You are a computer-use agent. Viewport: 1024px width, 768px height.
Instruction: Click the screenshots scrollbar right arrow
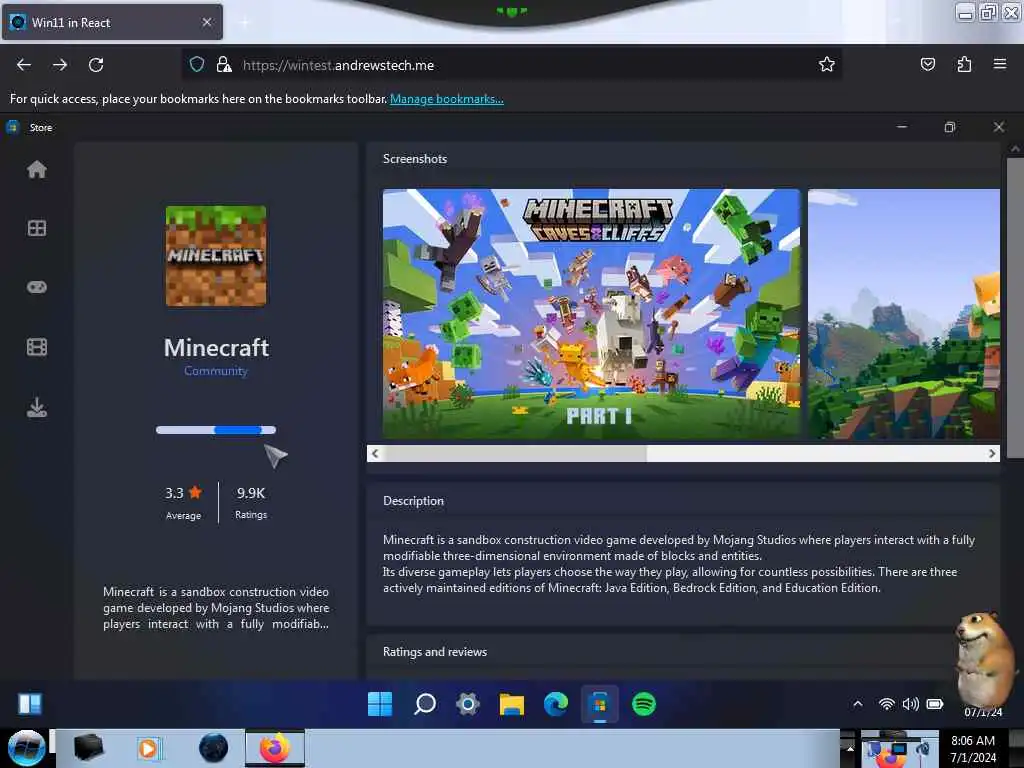pyautogui.click(x=992, y=453)
